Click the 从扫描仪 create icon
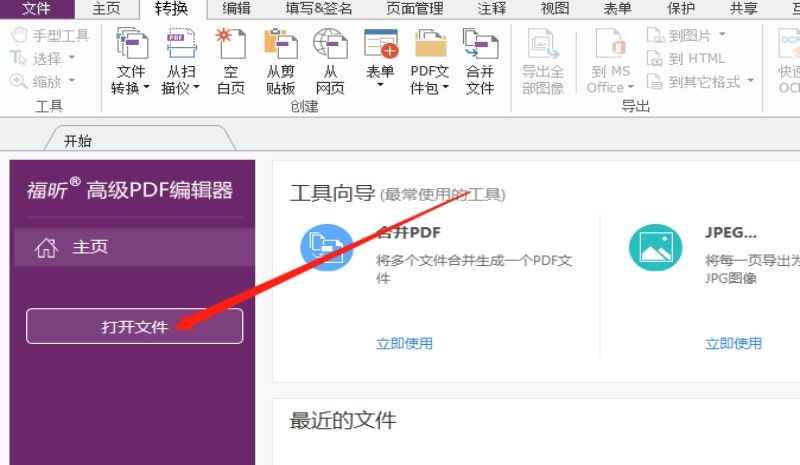 pos(181,44)
